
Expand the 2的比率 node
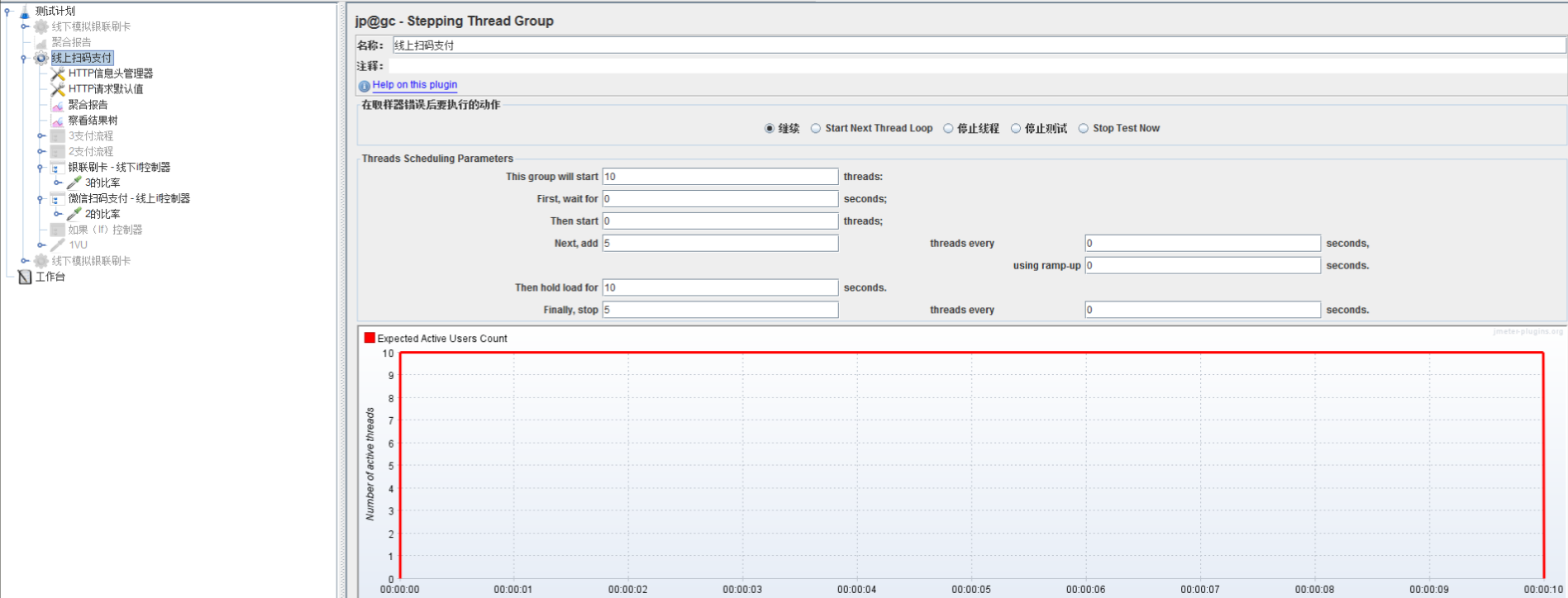(58, 214)
